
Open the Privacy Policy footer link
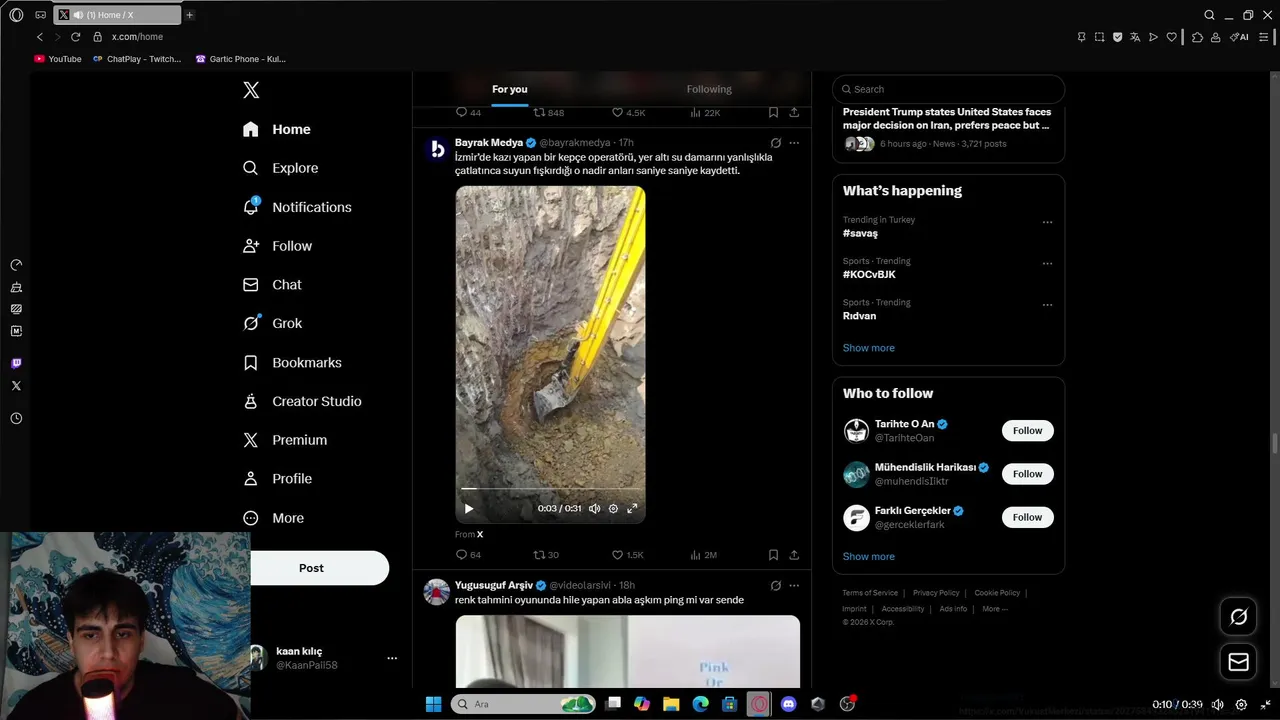pyautogui.click(x=936, y=593)
